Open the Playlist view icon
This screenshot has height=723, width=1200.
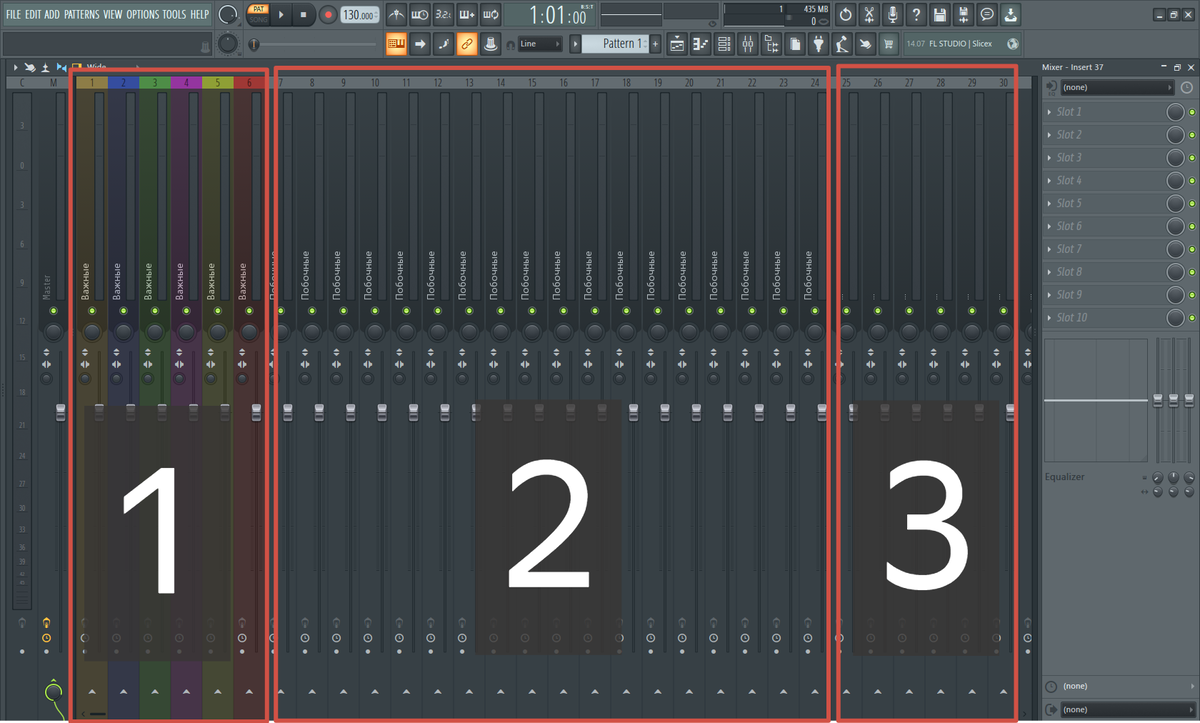pyautogui.click(x=677, y=44)
